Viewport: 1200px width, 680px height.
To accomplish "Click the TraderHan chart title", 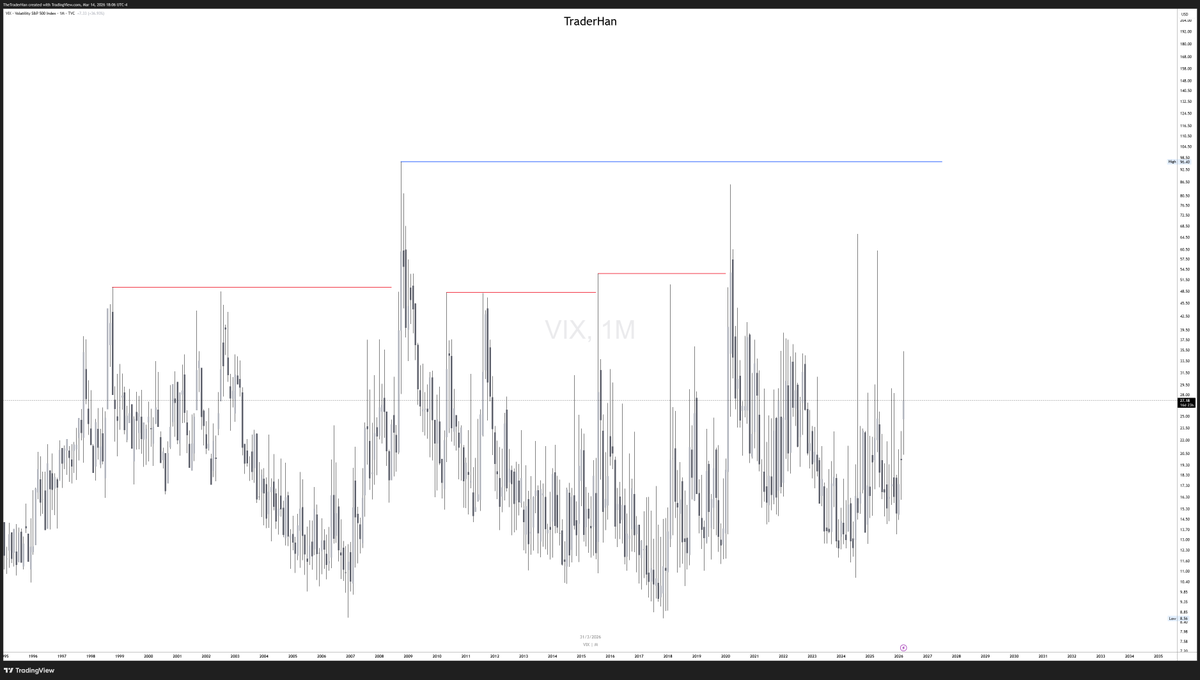I will (590, 21).
